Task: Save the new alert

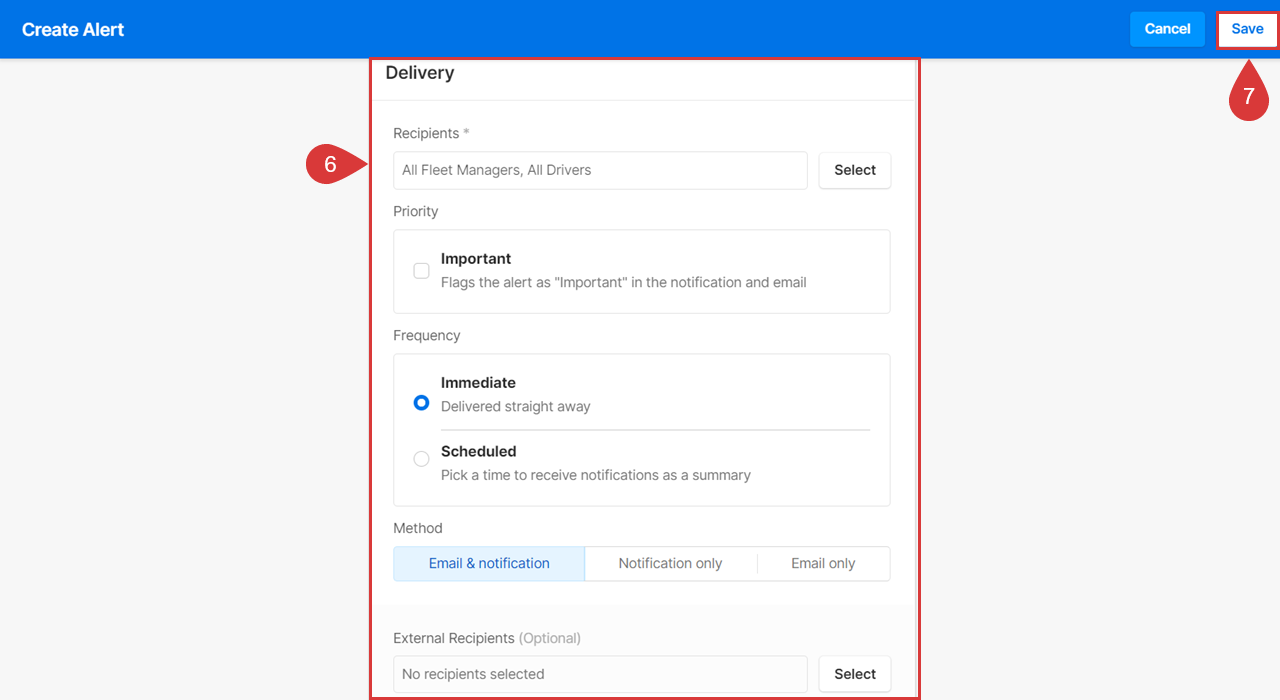Action: pyautogui.click(x=1247, y=29)
